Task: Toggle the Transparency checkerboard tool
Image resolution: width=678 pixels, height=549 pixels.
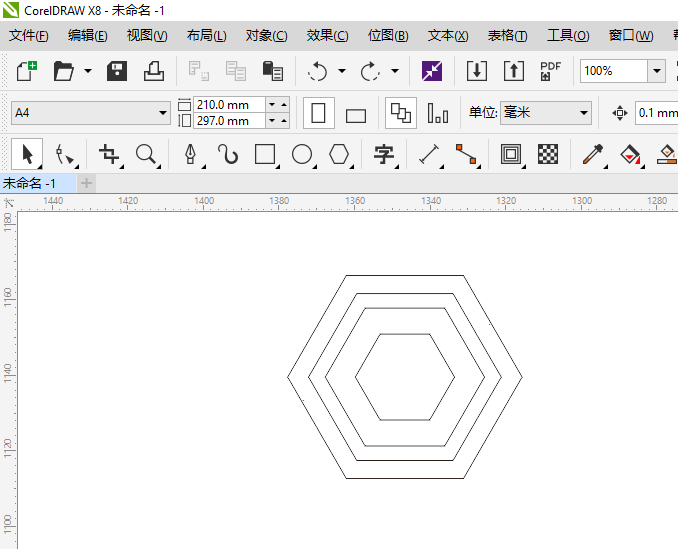Action: tap(548, 154)
